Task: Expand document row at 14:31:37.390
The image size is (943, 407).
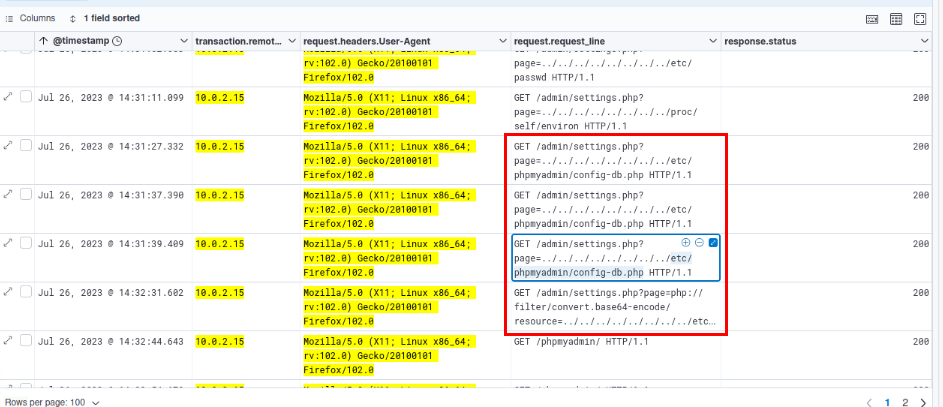Action: [x=8, y=194]
